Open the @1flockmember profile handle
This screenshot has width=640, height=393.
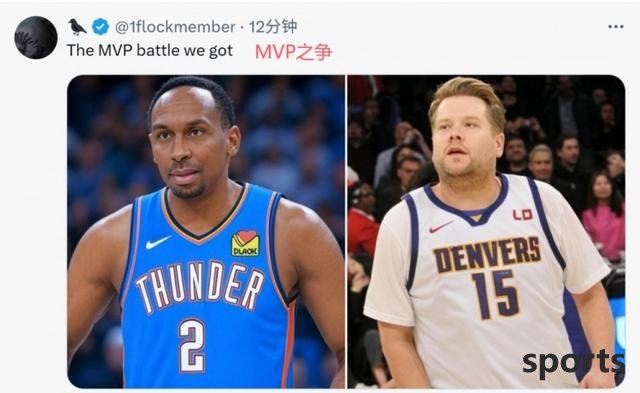(x=175, y=27)
